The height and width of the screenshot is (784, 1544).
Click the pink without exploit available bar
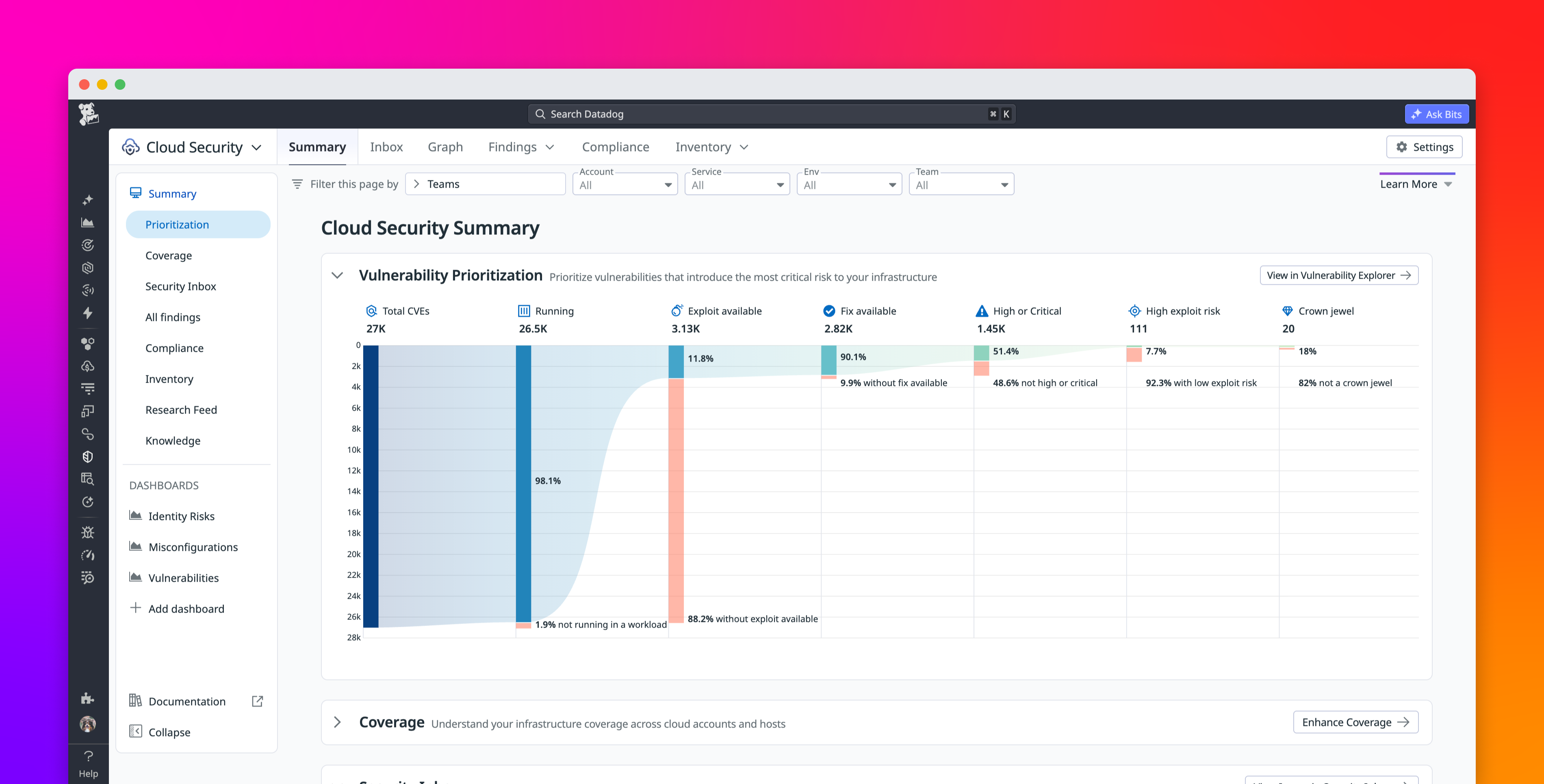click(x=676, y=500)
